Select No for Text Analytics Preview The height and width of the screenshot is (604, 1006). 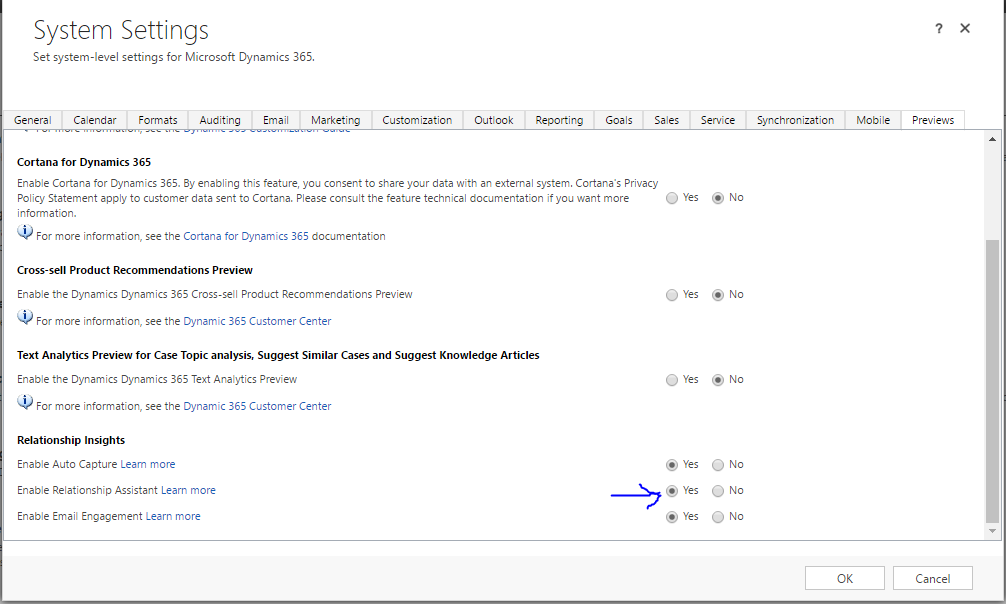718,380
